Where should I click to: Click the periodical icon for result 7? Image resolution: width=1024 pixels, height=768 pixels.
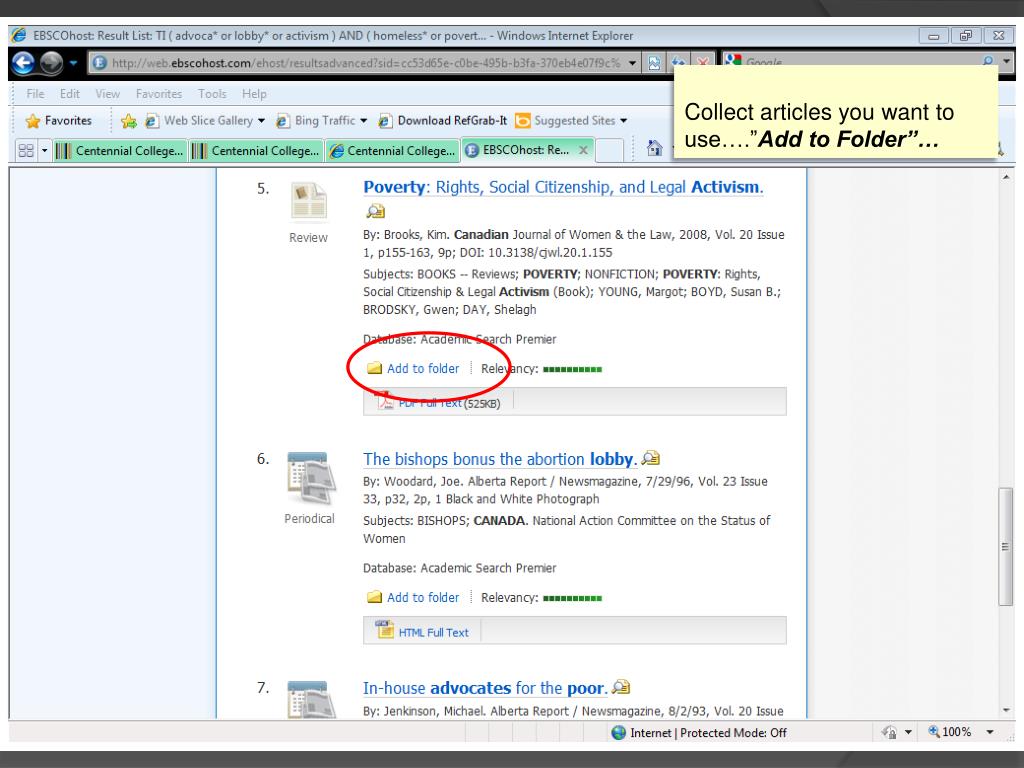point(312,699)
